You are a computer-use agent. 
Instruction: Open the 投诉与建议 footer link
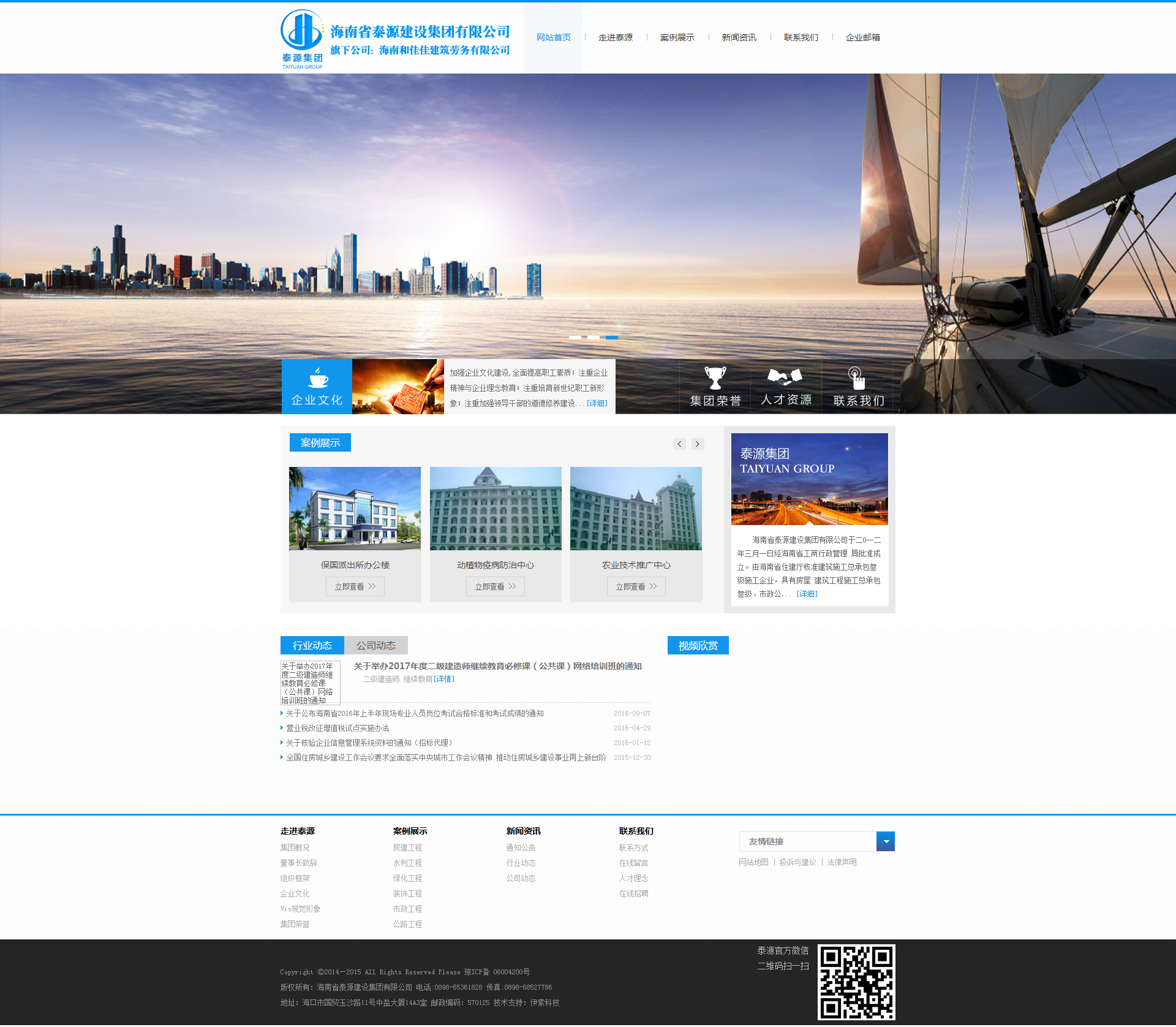tap(797, 862)
